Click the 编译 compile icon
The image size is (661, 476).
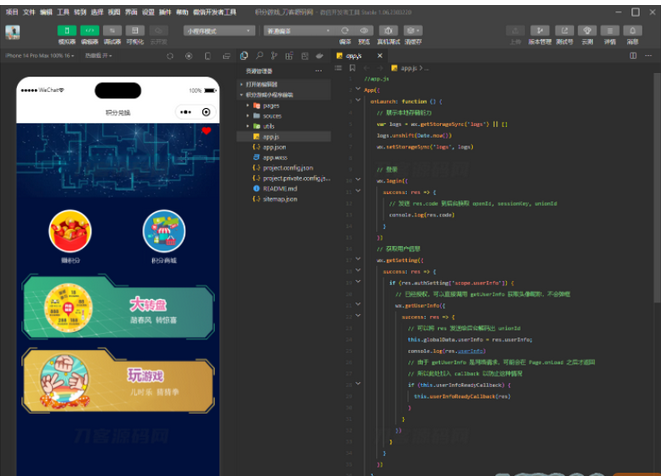[x=345, y=31]
